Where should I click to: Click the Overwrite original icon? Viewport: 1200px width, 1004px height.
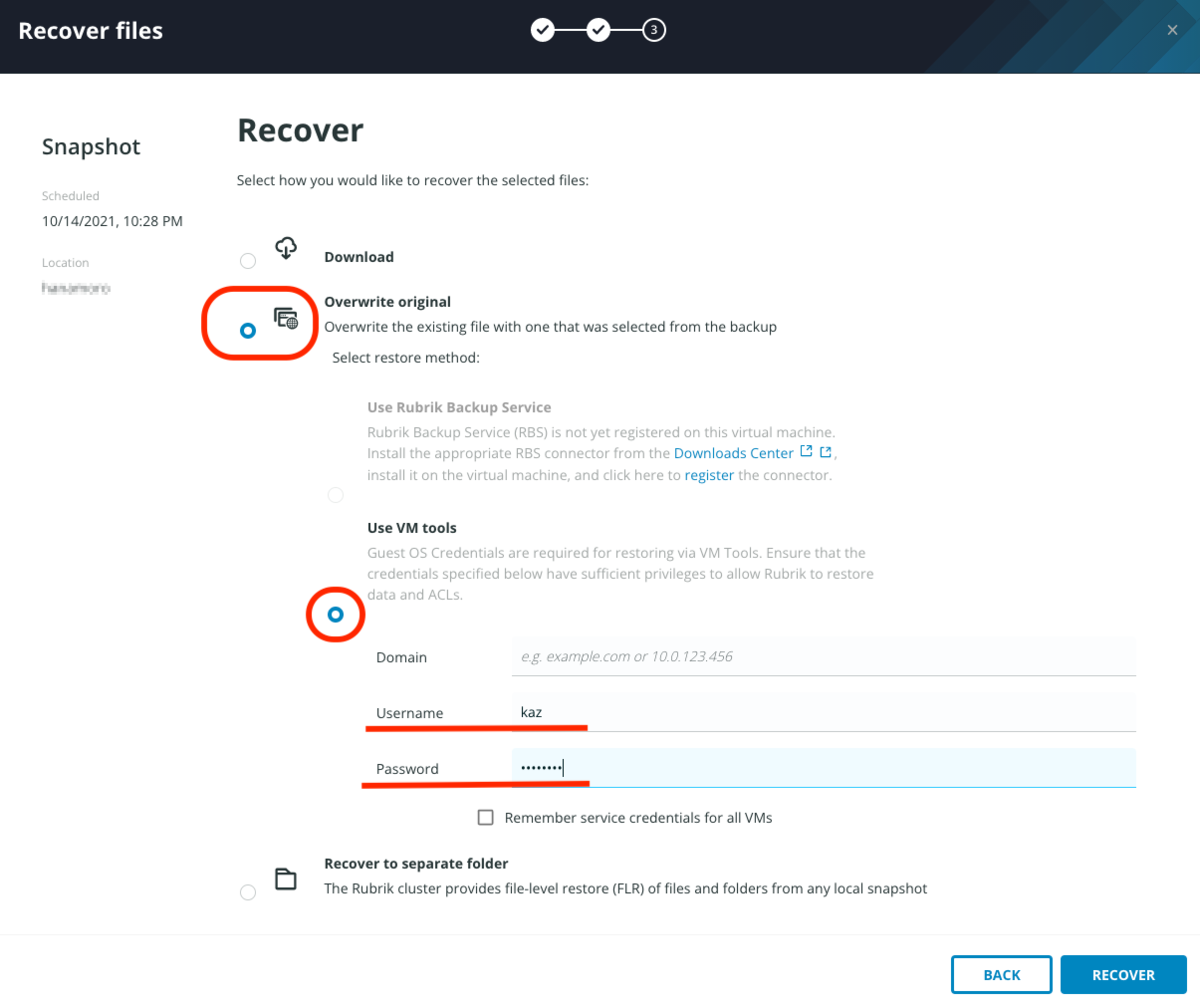point(286,319)
